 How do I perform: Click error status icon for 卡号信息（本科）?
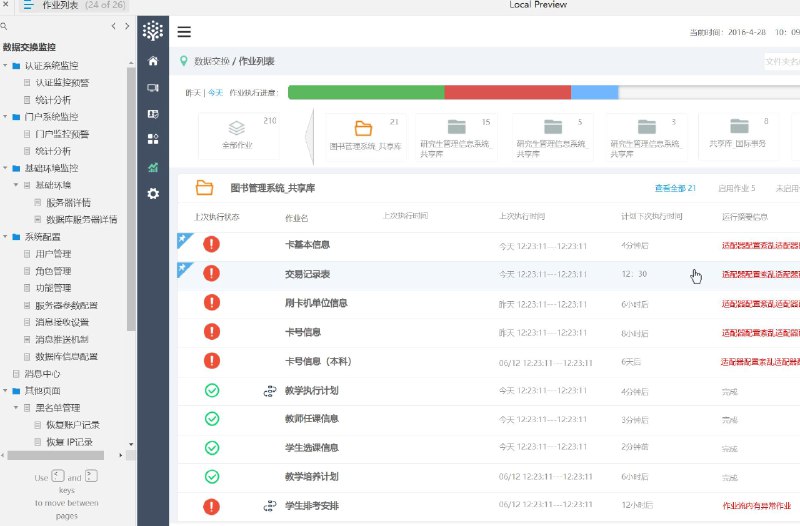211,361
